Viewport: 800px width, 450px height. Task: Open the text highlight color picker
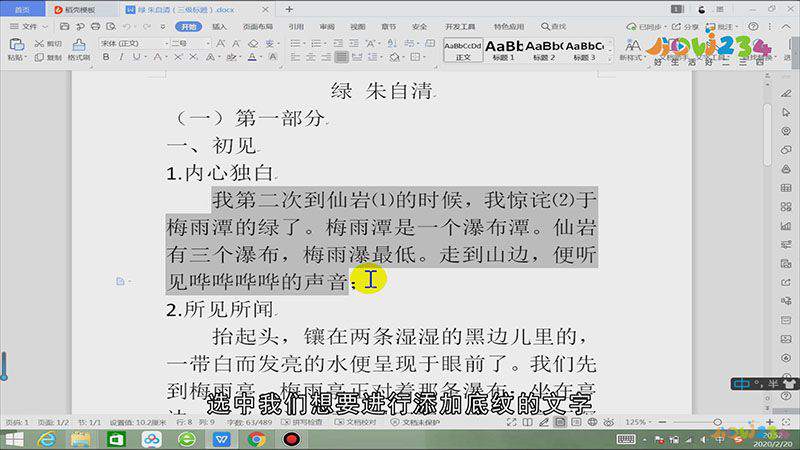click(x=232, y=57)
